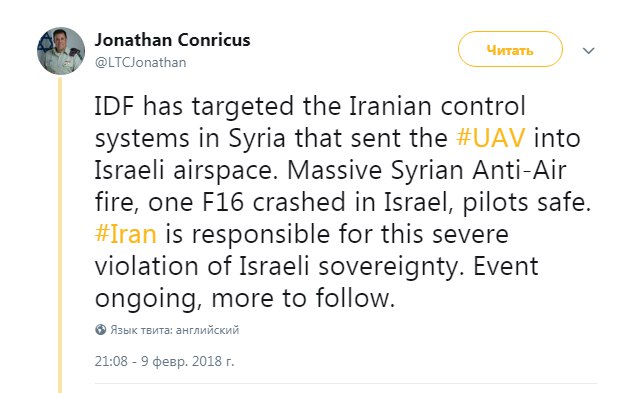Expand the chevron menu beside Читать
This screenshot has height=393, width=633.
589,50
